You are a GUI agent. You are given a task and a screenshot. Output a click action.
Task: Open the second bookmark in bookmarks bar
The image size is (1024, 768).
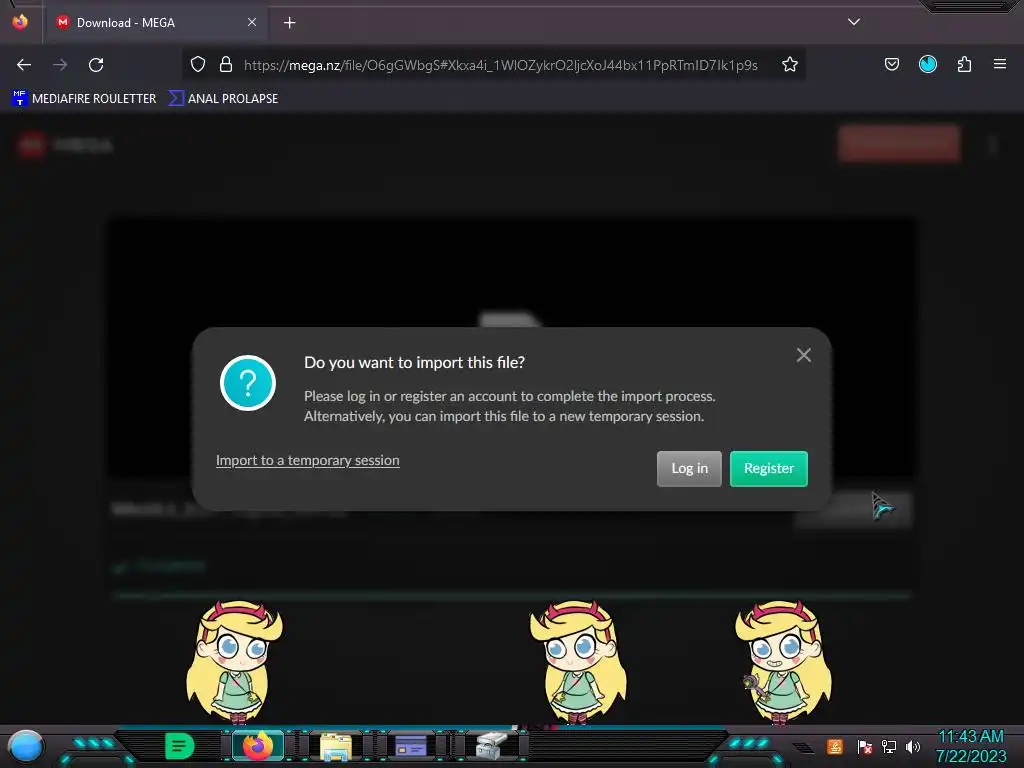pyautogui.click(x=223, y=99)
